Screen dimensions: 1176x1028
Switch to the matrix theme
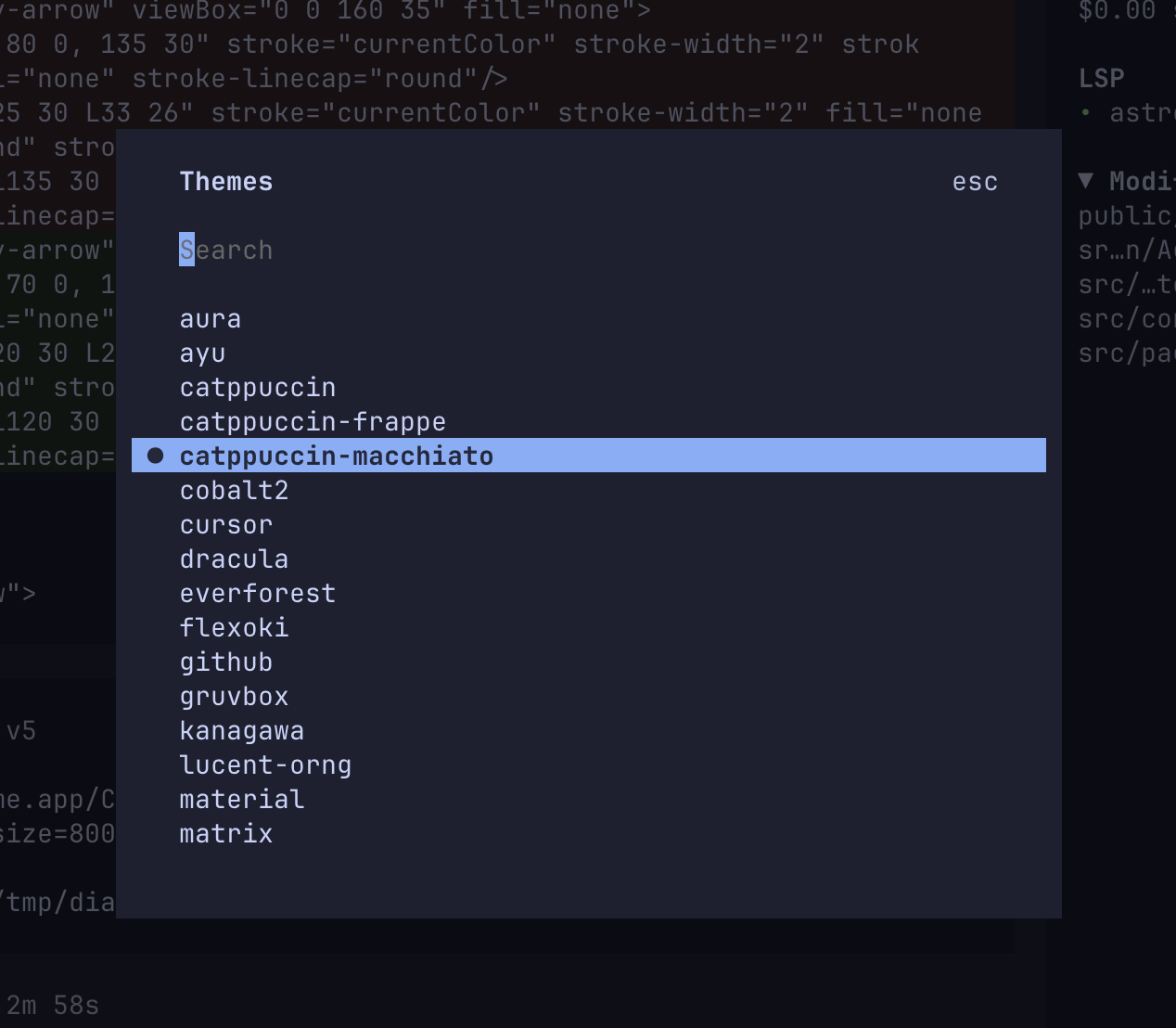(226, 834)
